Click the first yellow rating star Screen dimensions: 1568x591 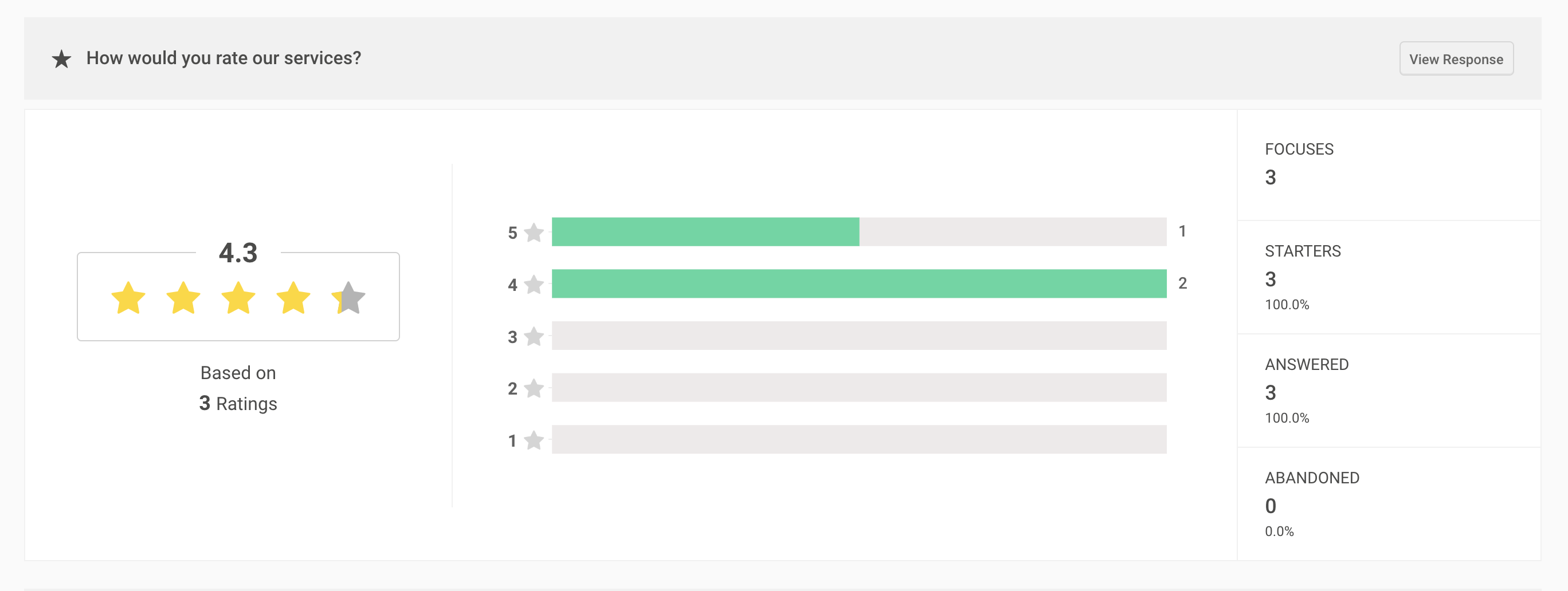[128, 298]
